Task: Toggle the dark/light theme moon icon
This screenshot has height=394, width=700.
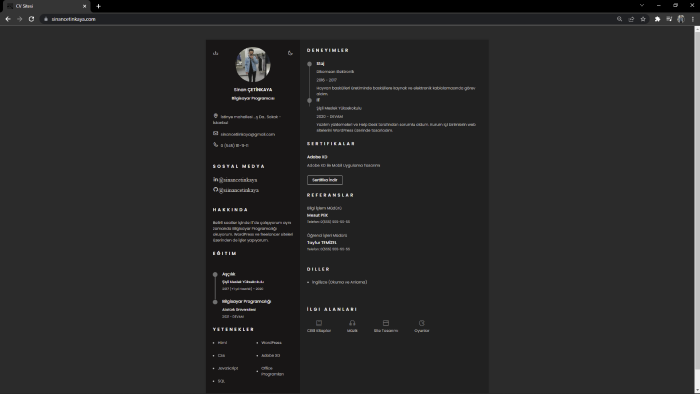Action: click(290, 53)
